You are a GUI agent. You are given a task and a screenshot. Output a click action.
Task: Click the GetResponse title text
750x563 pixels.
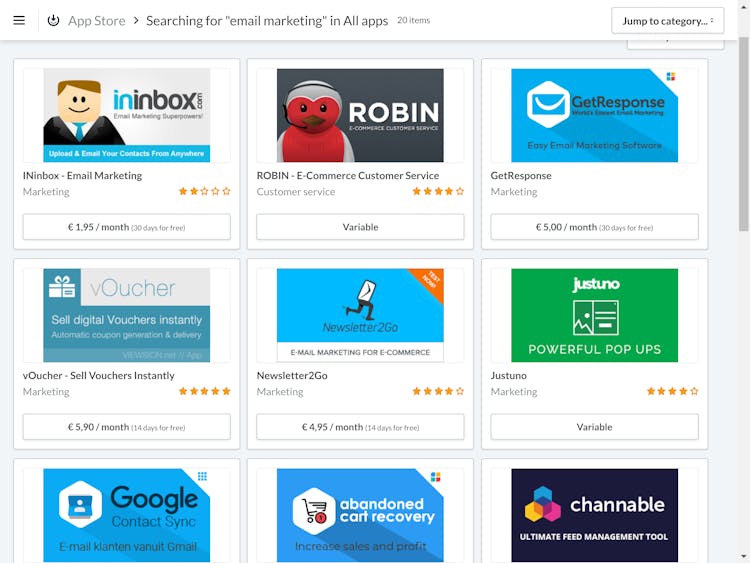521,176
